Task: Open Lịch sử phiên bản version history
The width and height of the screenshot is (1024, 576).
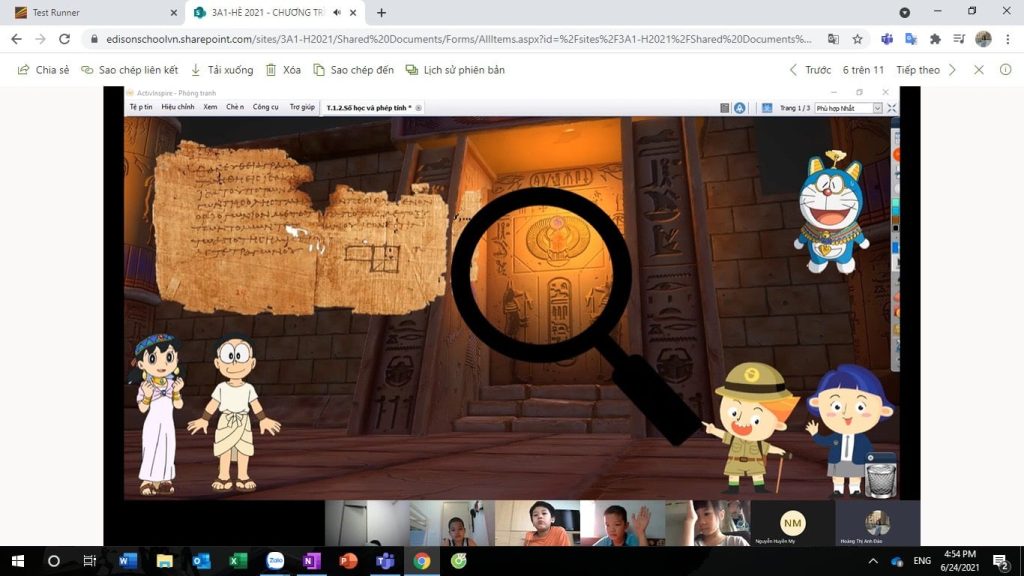Action: coord(455,70)
